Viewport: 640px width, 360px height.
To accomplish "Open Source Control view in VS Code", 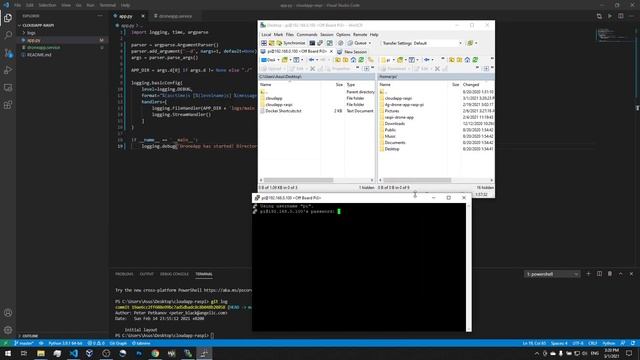I will point(8,53).
